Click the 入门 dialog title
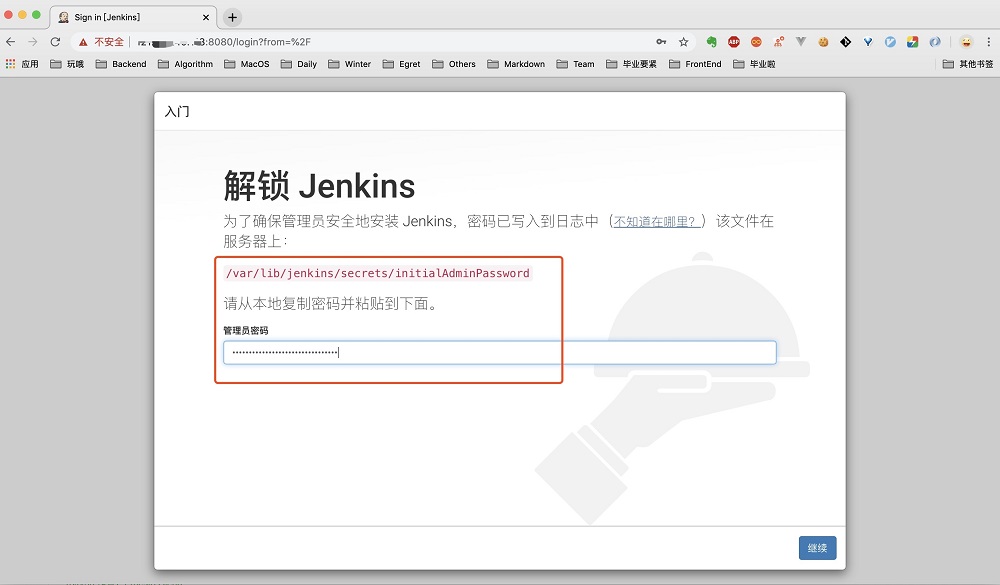Screen dimensions: 1000x585 (177, 112)
